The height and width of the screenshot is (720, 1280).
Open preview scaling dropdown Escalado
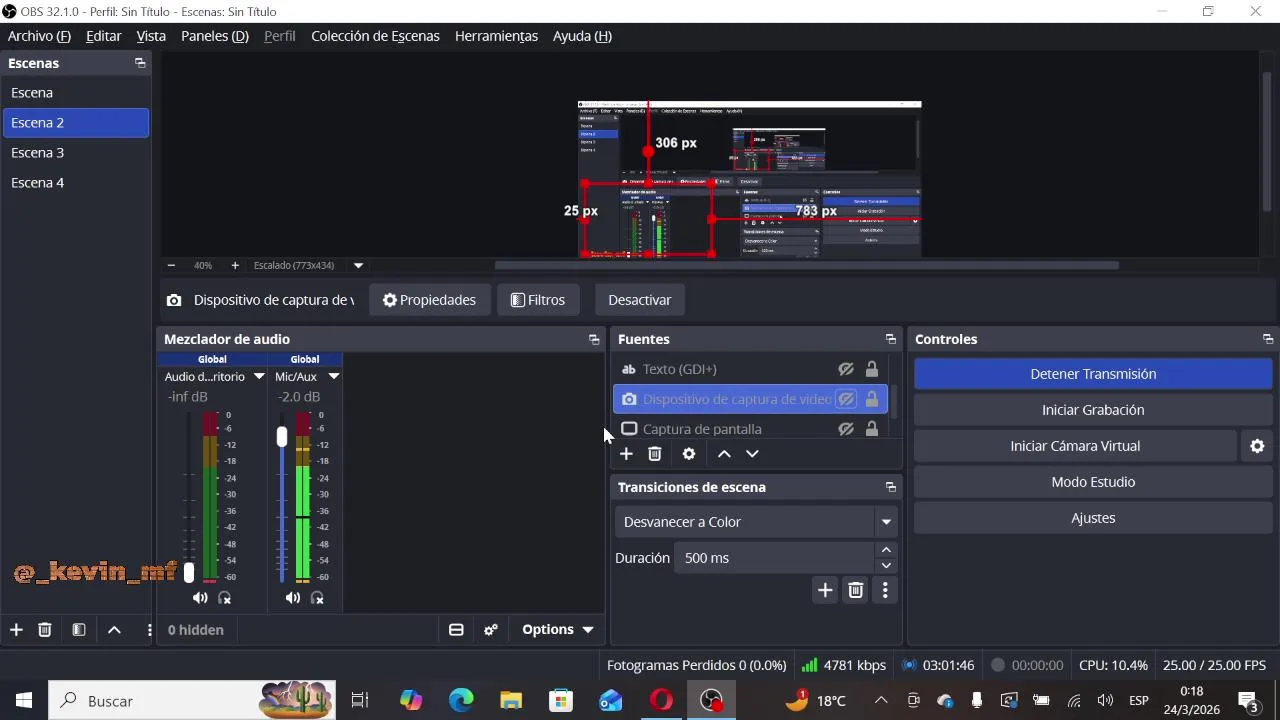click(x=358, y=266)
